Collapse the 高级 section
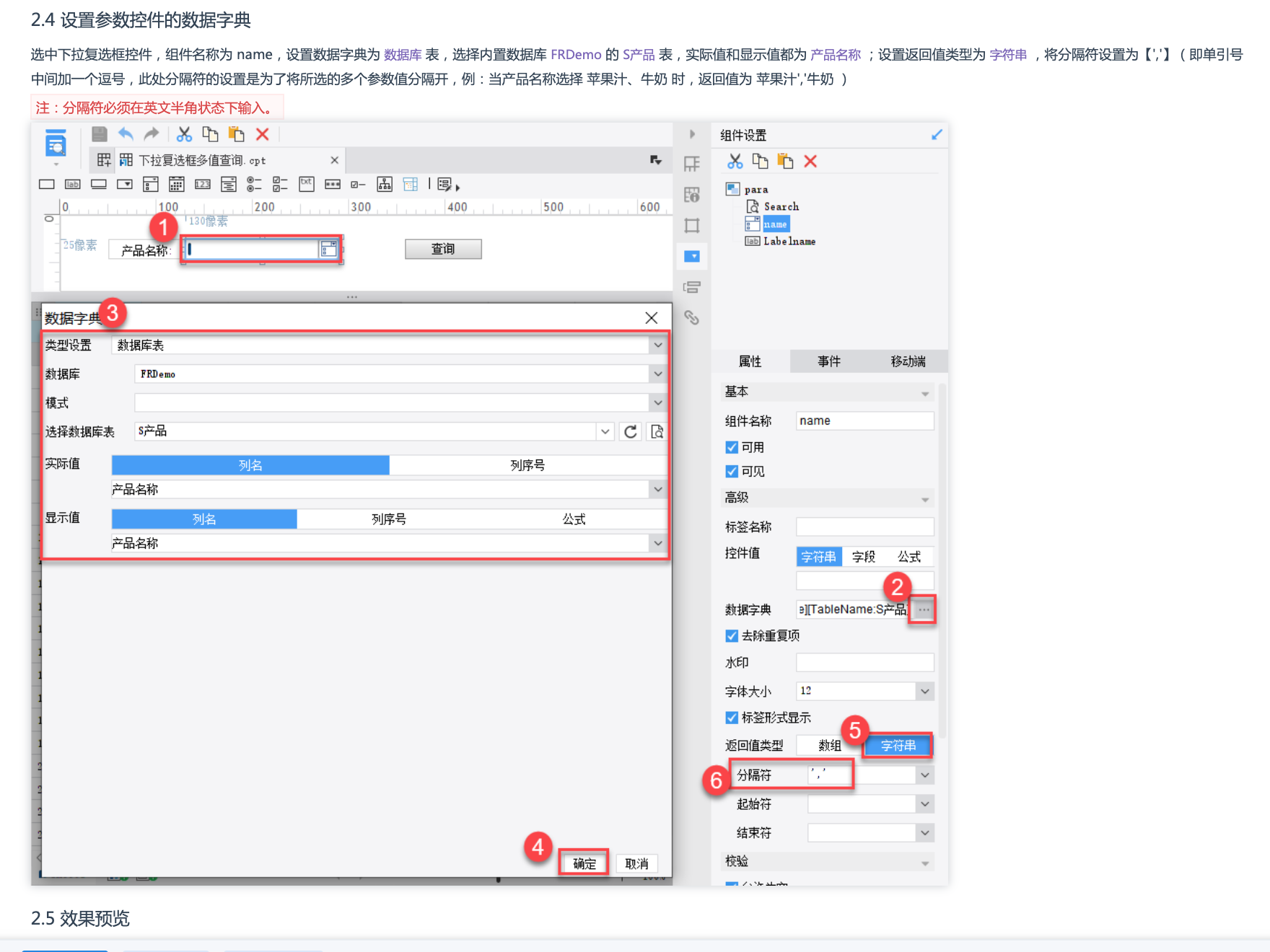 (924, 499)
